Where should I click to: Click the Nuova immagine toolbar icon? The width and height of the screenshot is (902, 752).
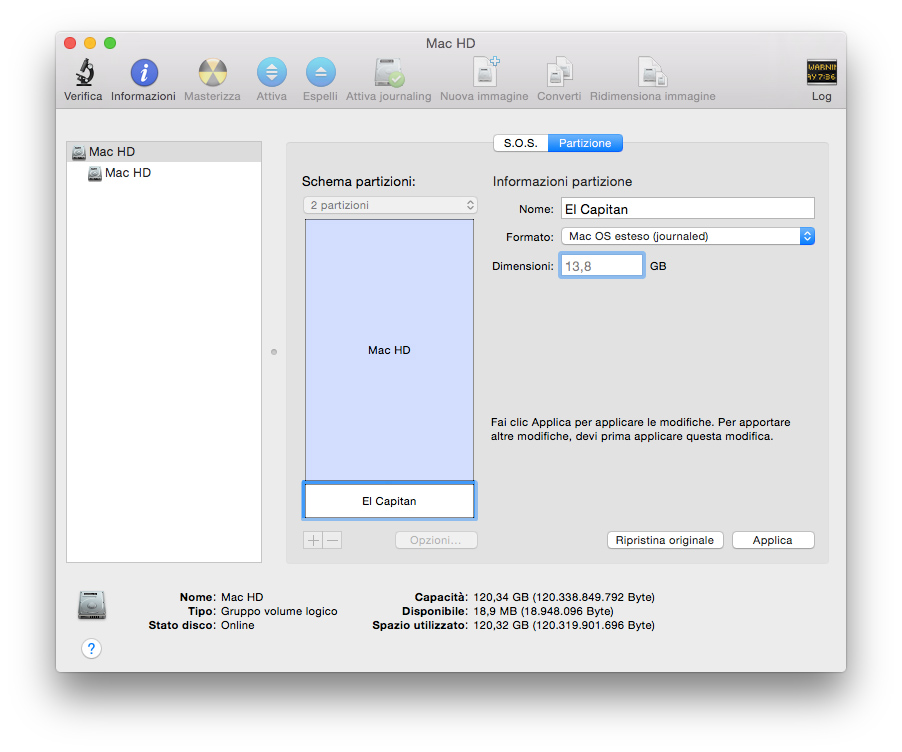(x=485, y=73)
